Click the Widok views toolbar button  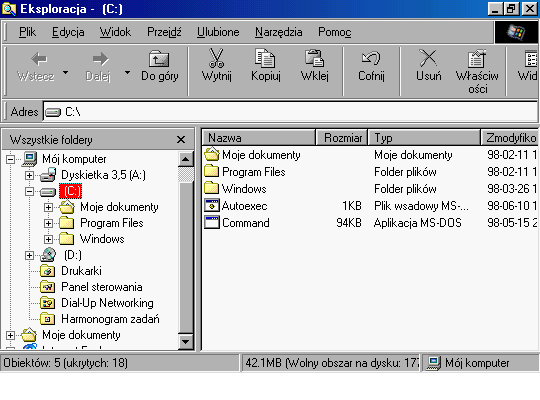[527, 66]
